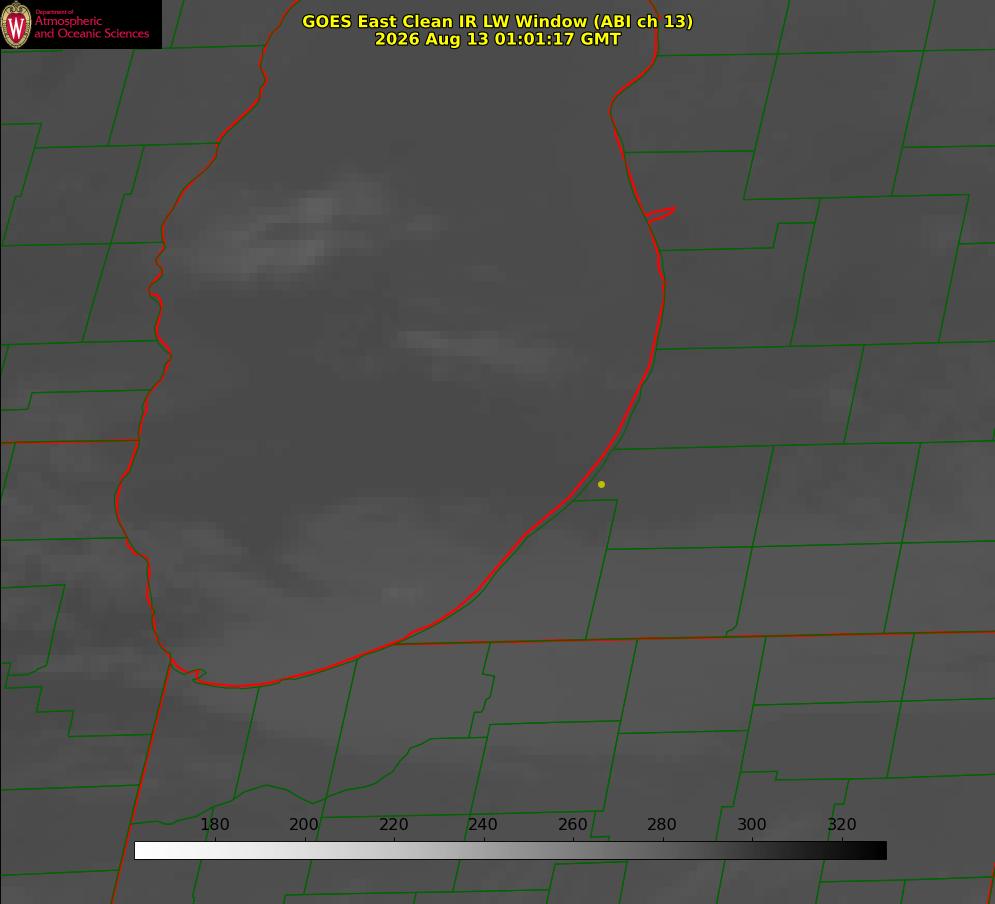The height and width of the screenshot is (904, 995).
Task: Click the 280 colorbar label
Action: point(662,824)
